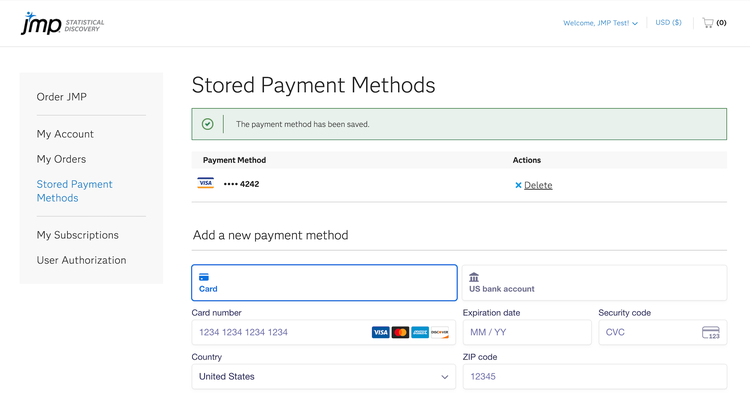Click the American Express brand icon
This screenshot has height=414, width=750.
click(420, 332)
